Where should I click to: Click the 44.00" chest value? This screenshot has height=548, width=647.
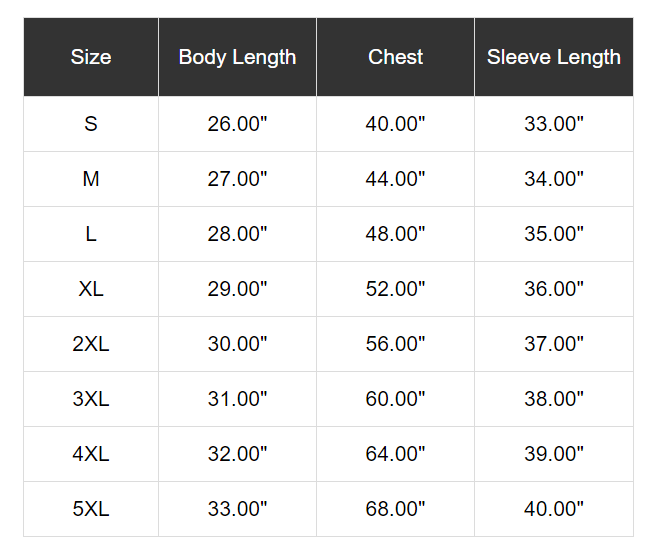point(396,179)
